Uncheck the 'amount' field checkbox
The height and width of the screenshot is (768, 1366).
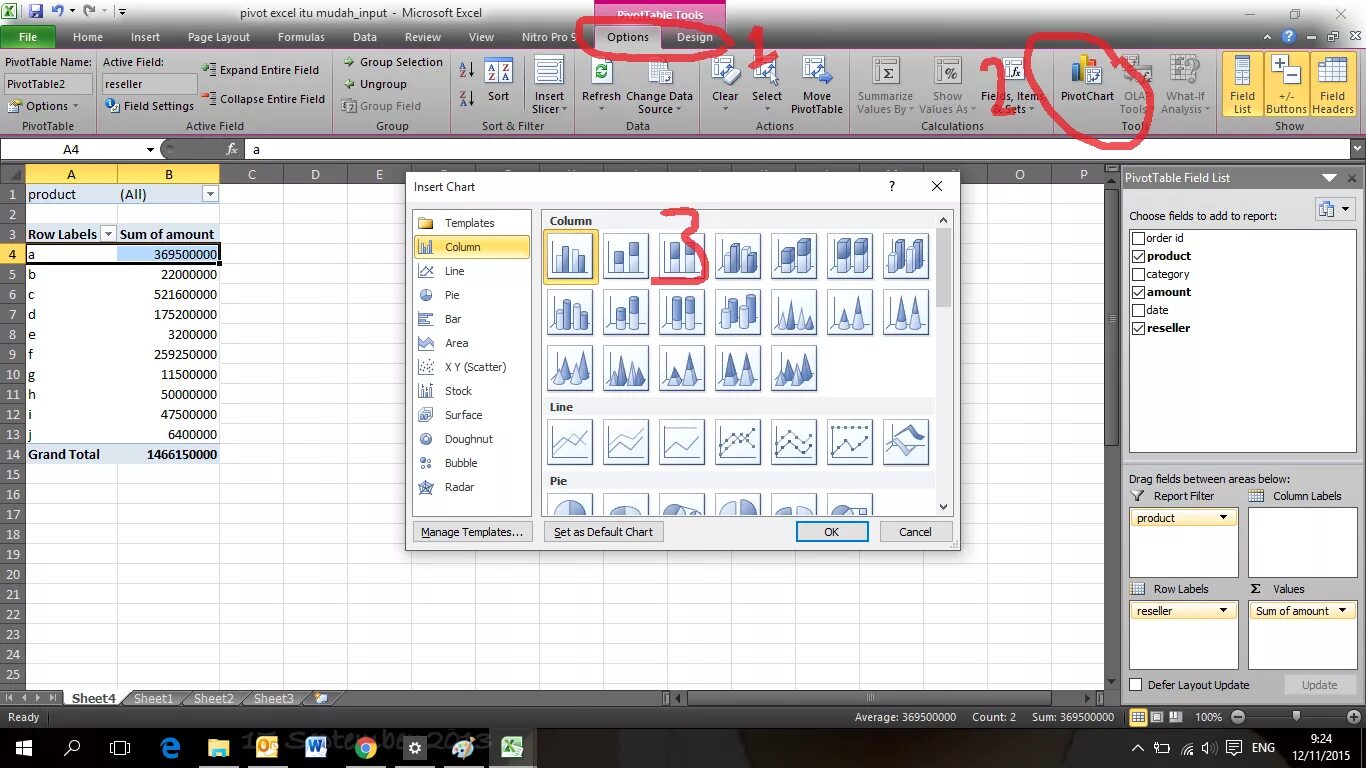click(x=1138, y=292)
